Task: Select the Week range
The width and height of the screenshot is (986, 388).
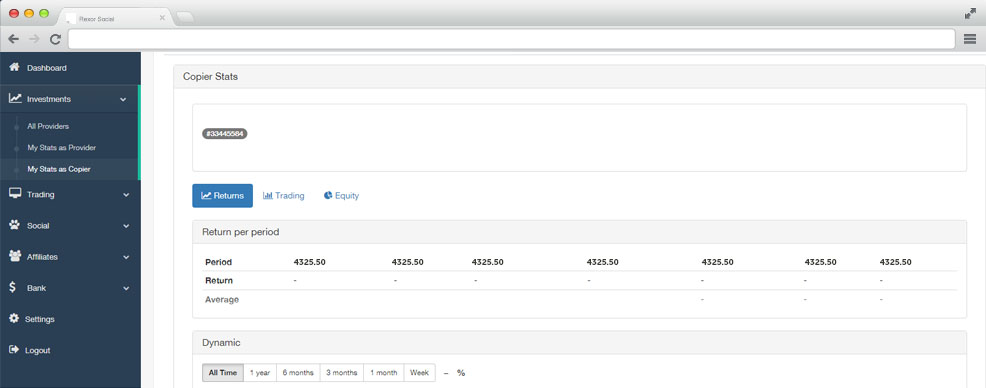Action: click(x=419, y=373)
